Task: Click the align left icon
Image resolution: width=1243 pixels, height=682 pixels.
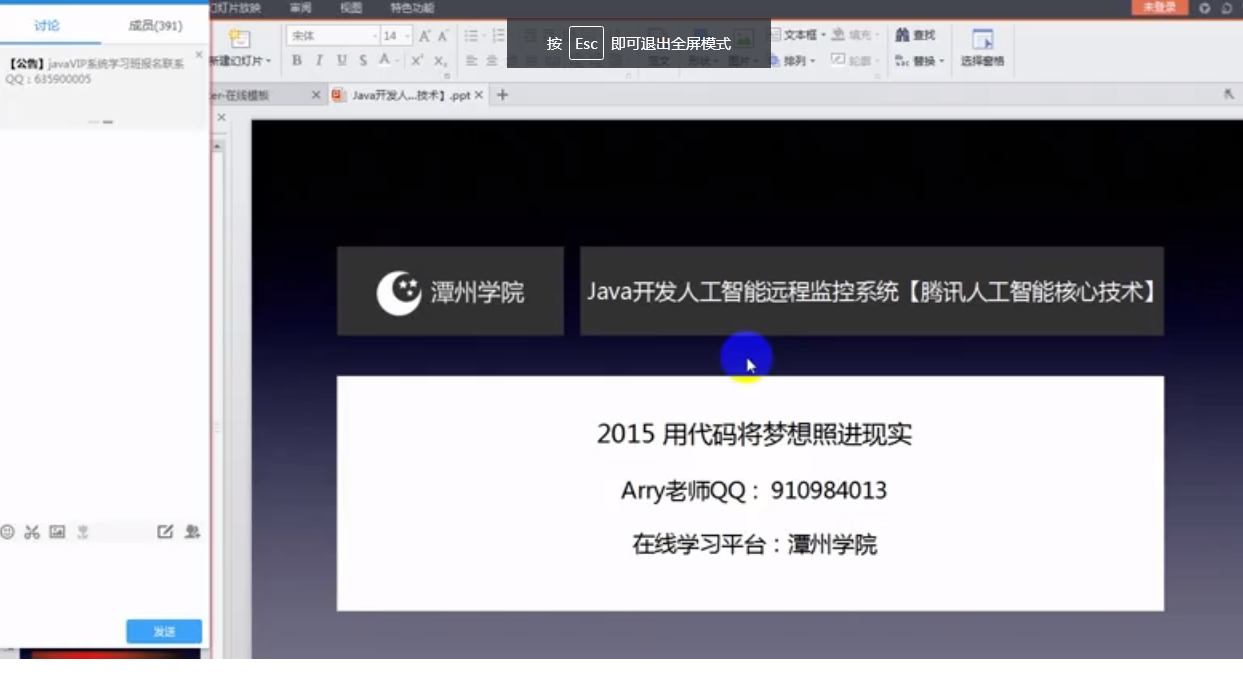Action: tap(469, 61)
